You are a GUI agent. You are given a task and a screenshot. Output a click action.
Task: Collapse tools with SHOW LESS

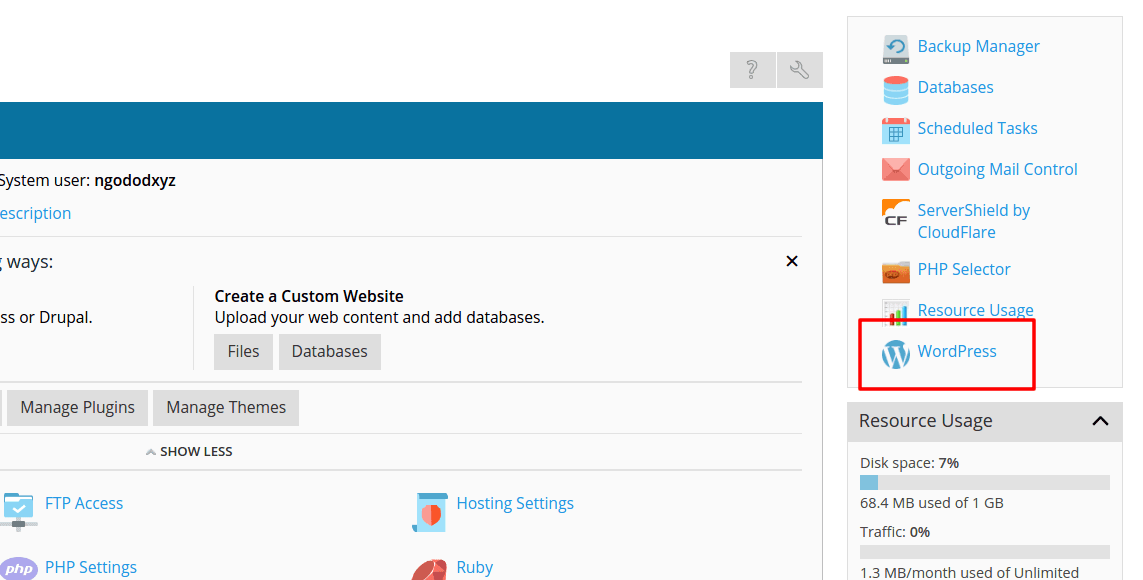point(189,452)
